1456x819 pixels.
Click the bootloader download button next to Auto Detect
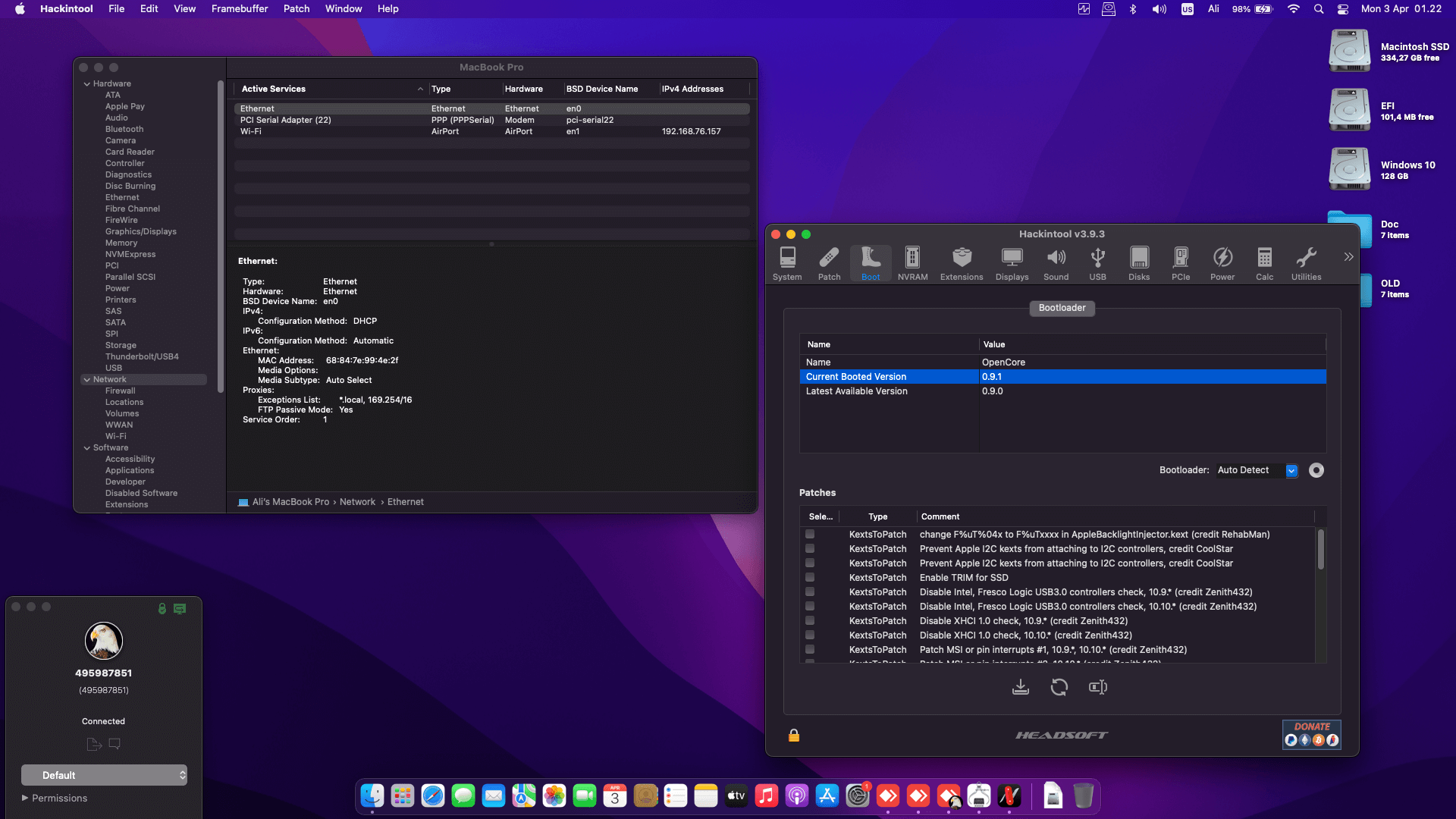click(1316, 470)
